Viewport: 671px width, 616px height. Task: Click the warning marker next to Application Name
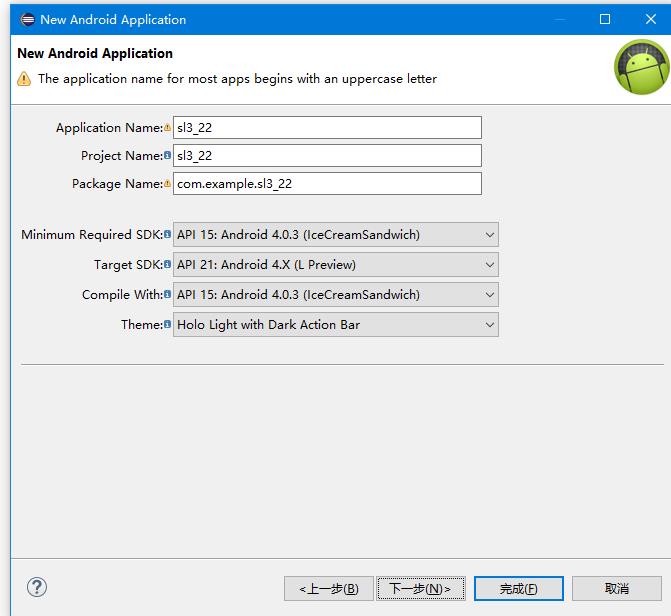[x=167, y=128]
